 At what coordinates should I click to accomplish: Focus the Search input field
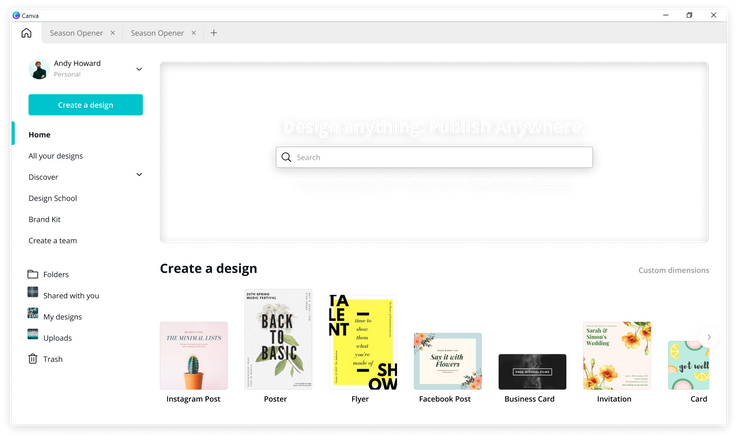[434, 157]
